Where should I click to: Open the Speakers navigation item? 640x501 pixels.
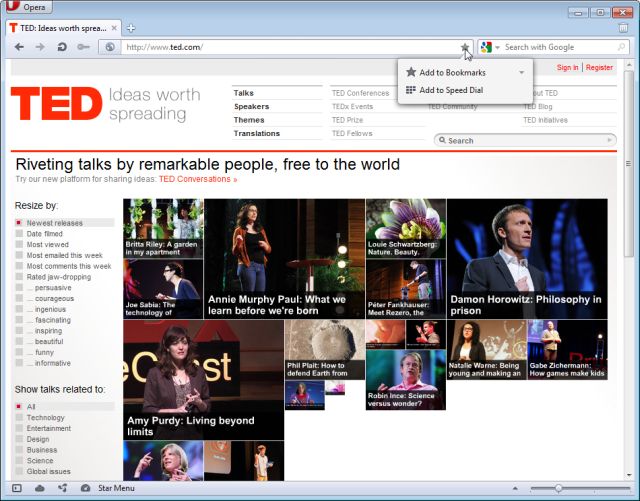pyautogui.click(x=251, y=106)
